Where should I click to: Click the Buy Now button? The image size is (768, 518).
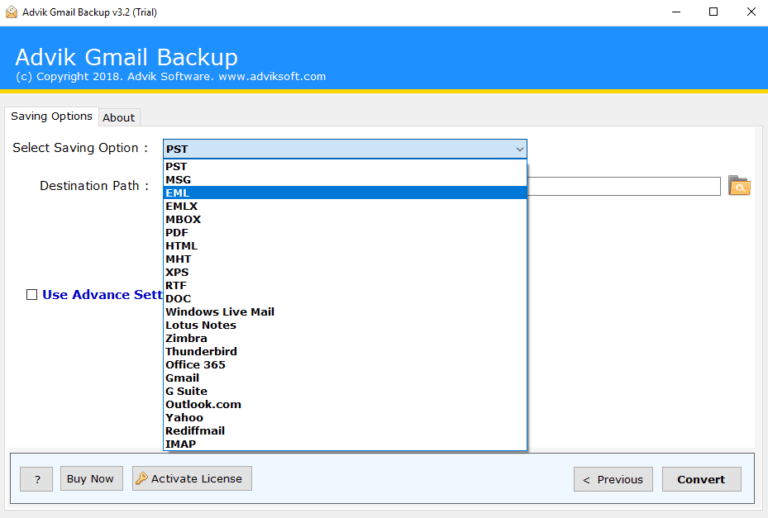pos(91,478)
